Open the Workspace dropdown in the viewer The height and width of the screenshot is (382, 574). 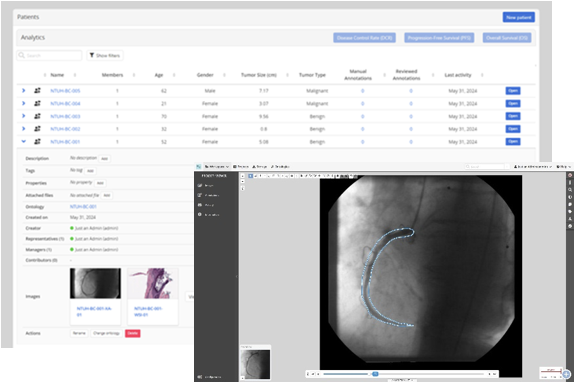pos(217,166)
